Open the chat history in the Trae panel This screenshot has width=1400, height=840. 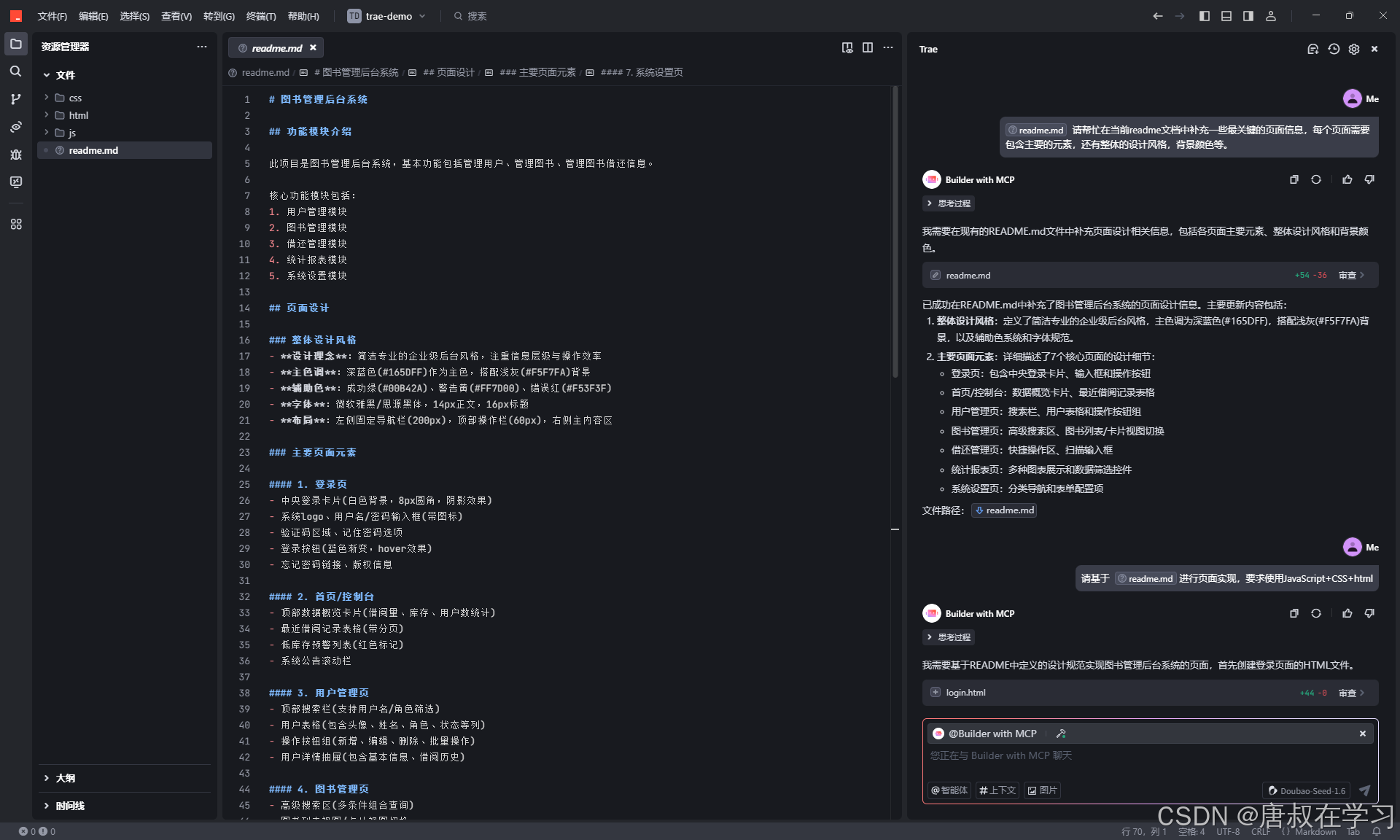1334,49
